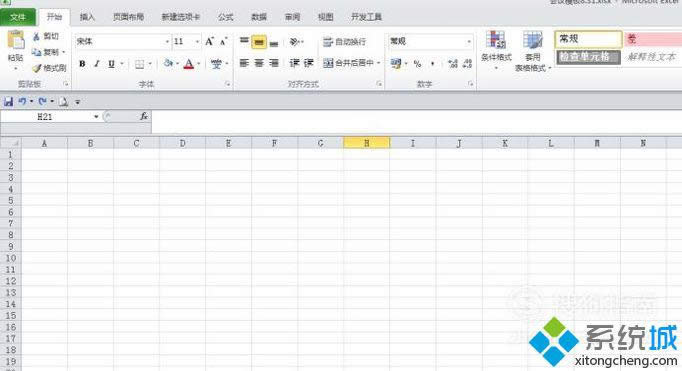This screenshot has height=371, width=682.
Task: Apply comma style
Action: (x=432, y=64)
